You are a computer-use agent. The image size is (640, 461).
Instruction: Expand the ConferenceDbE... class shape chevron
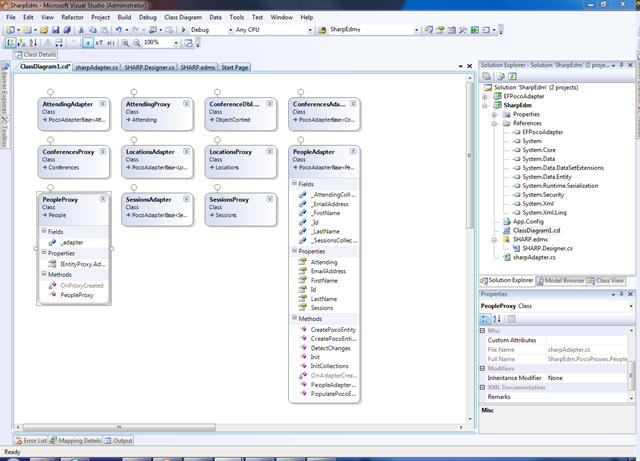[270, 104]
